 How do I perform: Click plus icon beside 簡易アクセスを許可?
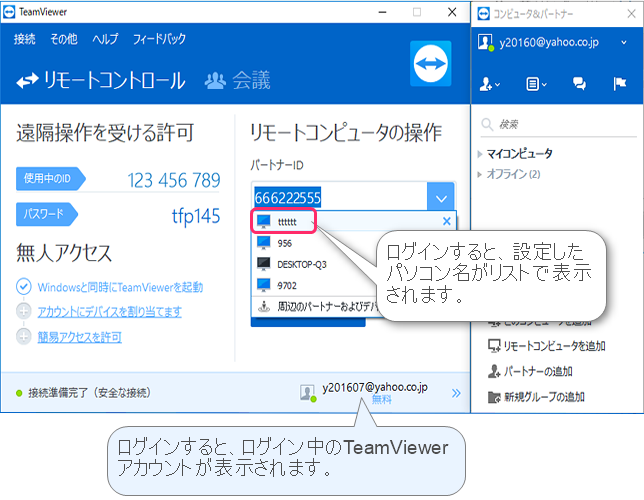pos(23,336)
